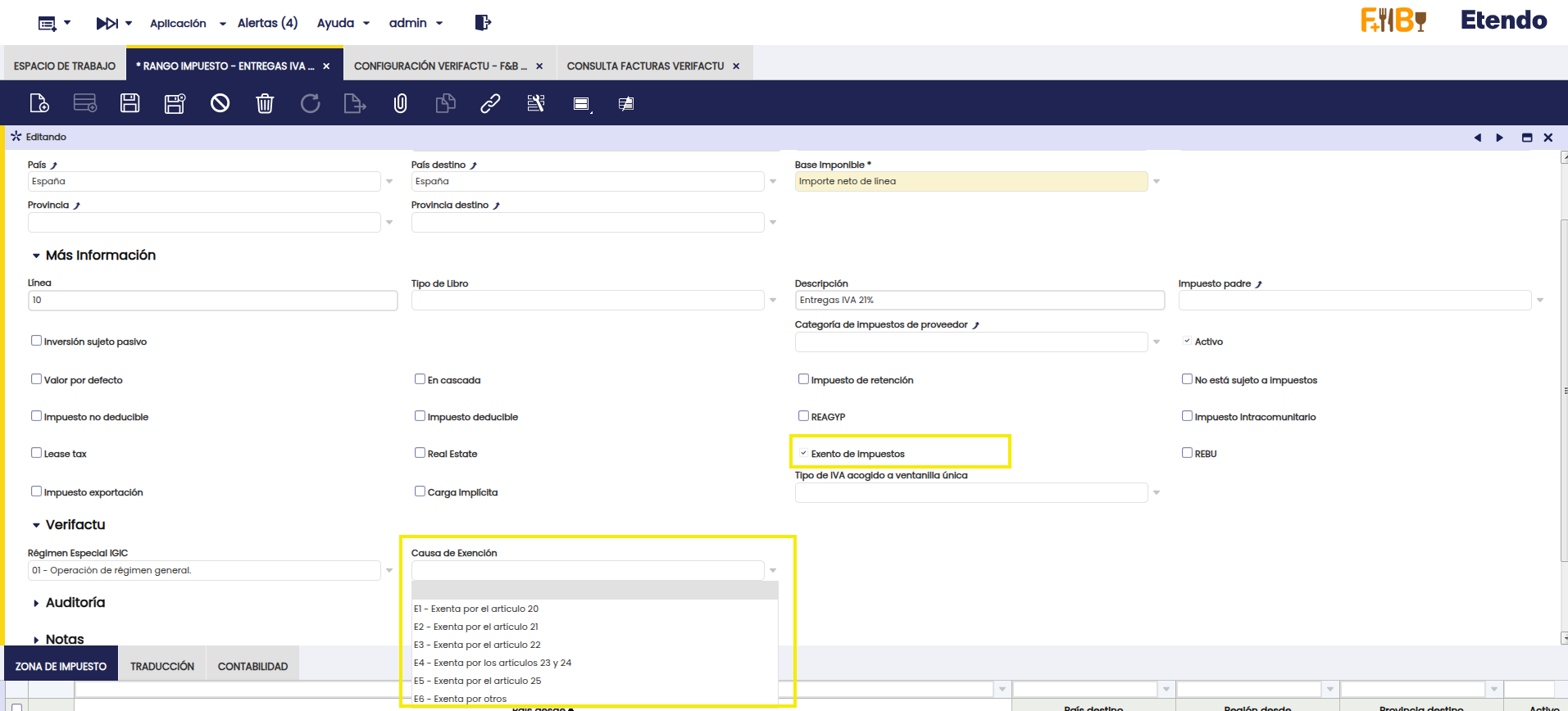Open the Alertas (4) link

click(267, 23)
